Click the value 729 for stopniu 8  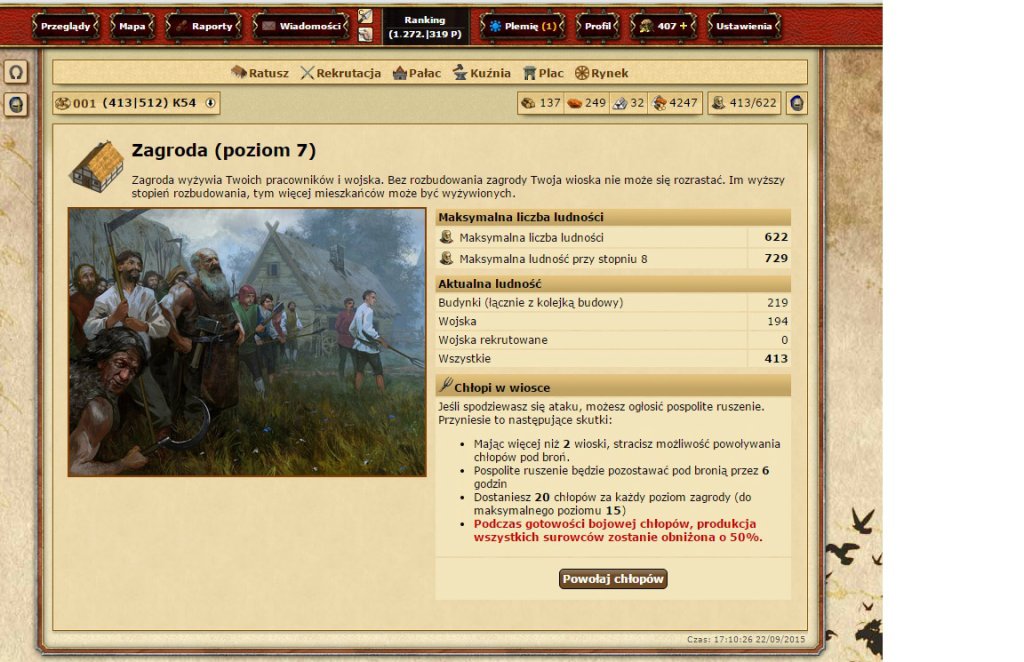point(776,258)
